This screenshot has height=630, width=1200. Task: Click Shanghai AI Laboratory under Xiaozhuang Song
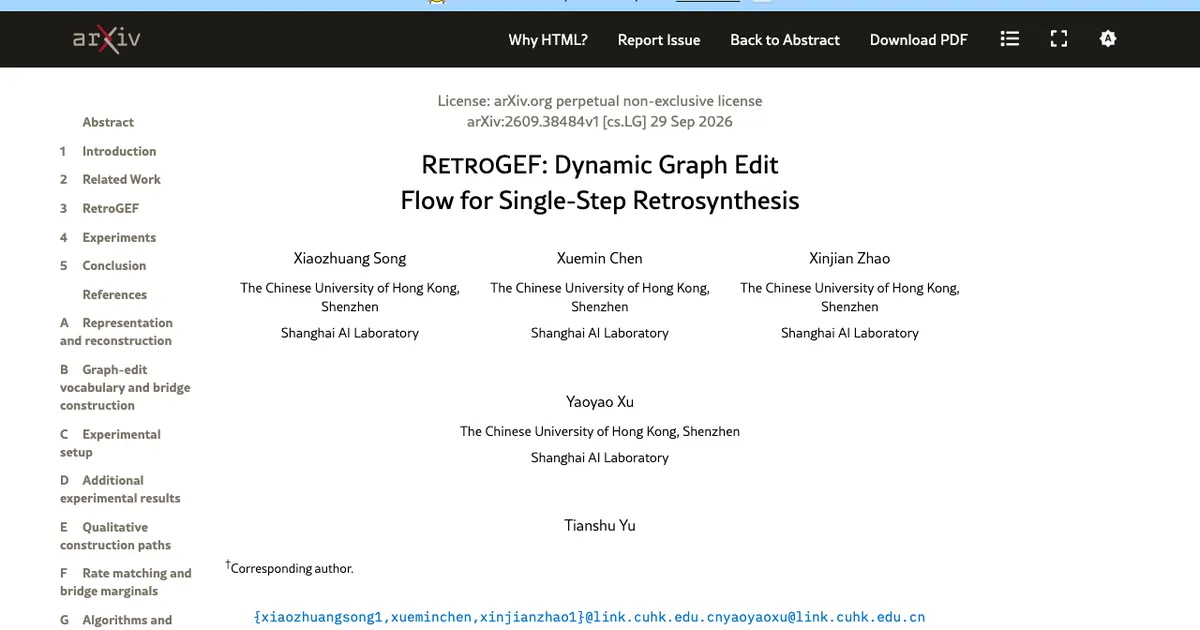tap(350, 333)
